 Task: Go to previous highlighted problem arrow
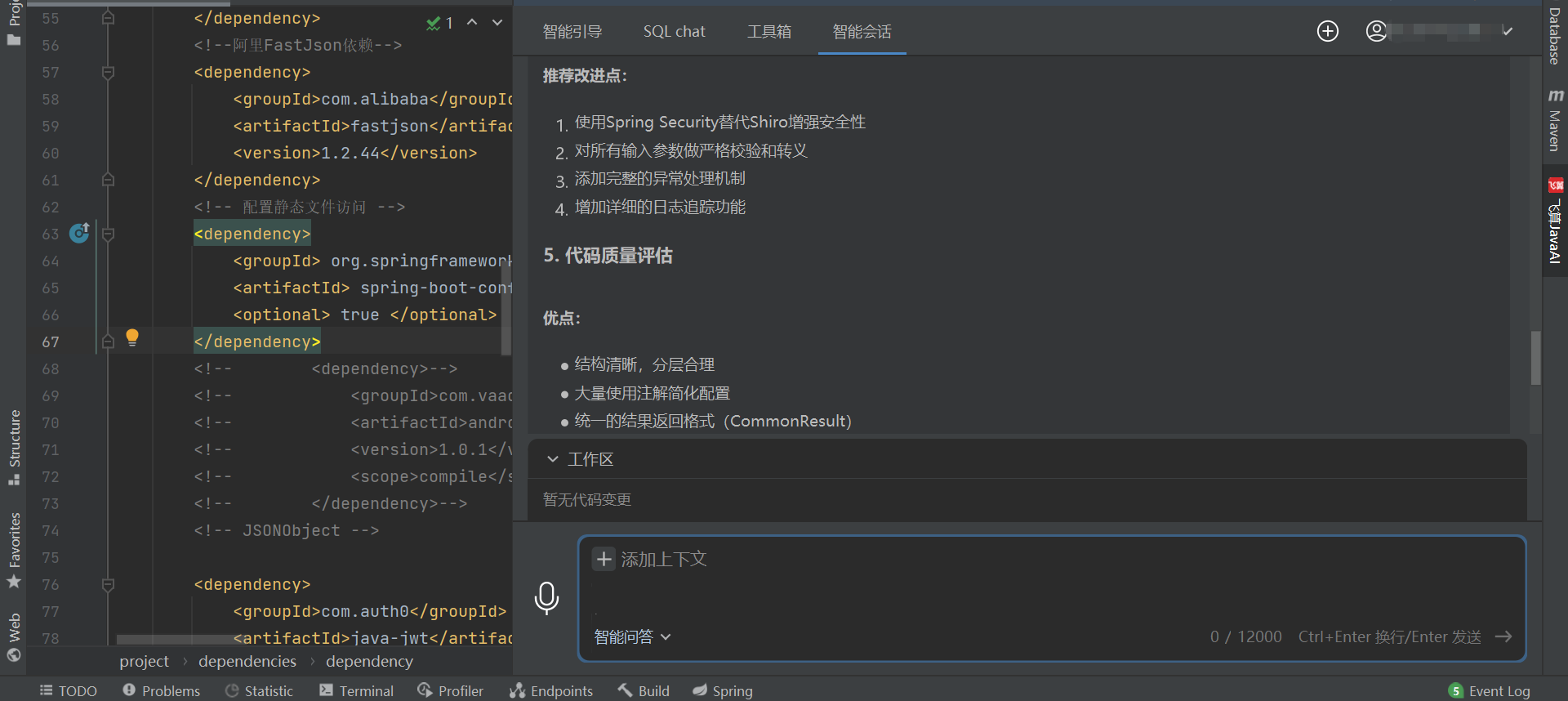click(x=472, y=22)
